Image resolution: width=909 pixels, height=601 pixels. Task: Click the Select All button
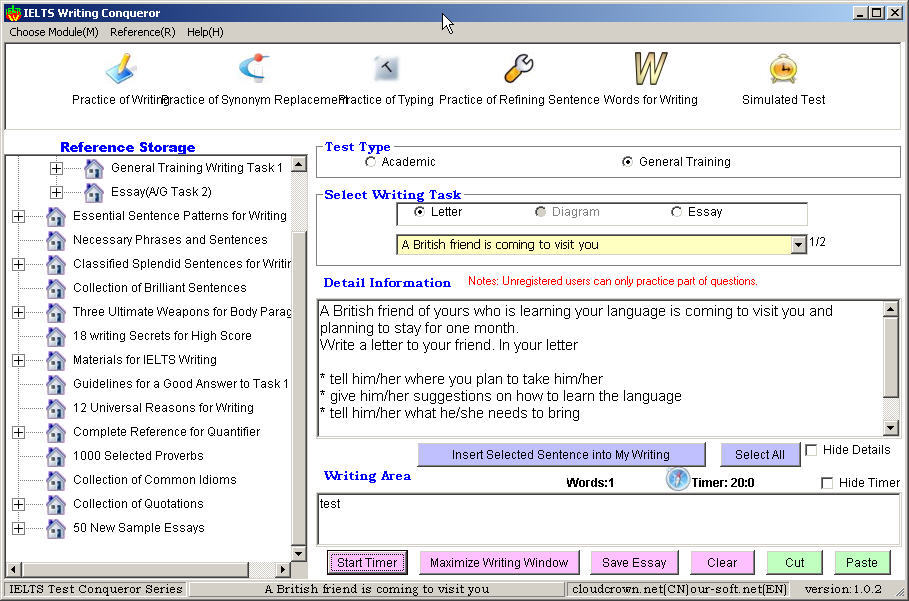[760, 455]
